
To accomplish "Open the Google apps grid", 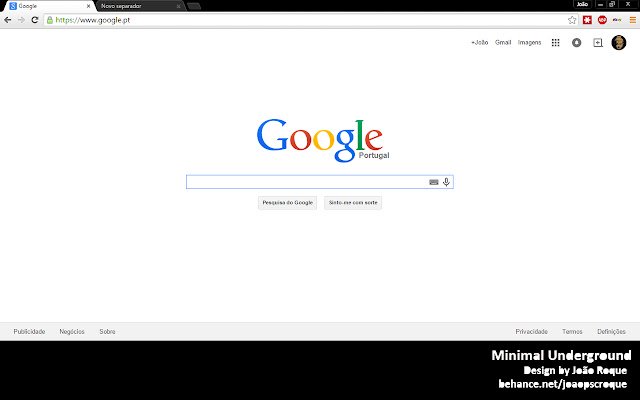I will click(x=556, y=42).
